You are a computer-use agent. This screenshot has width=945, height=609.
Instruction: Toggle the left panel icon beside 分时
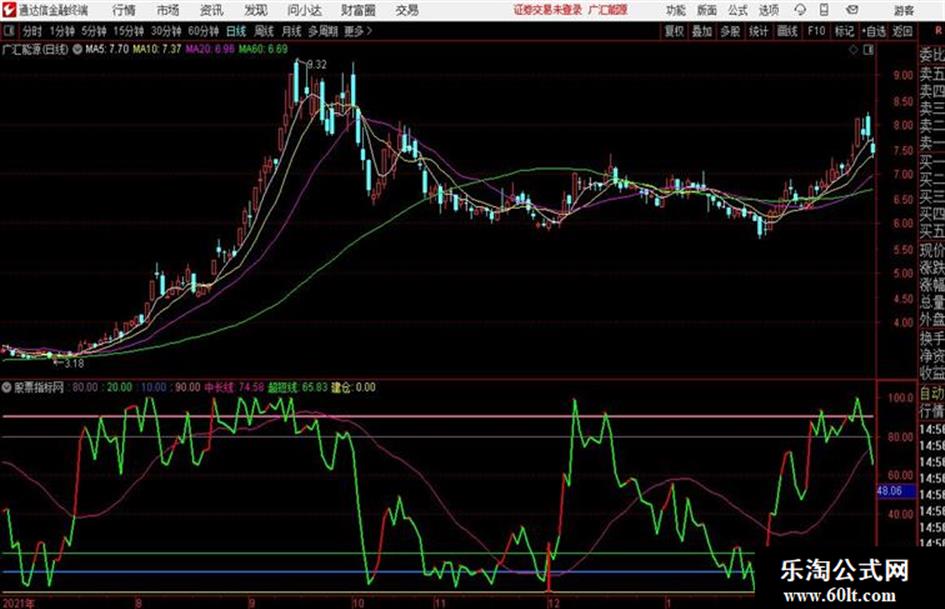tap(8, 31)
